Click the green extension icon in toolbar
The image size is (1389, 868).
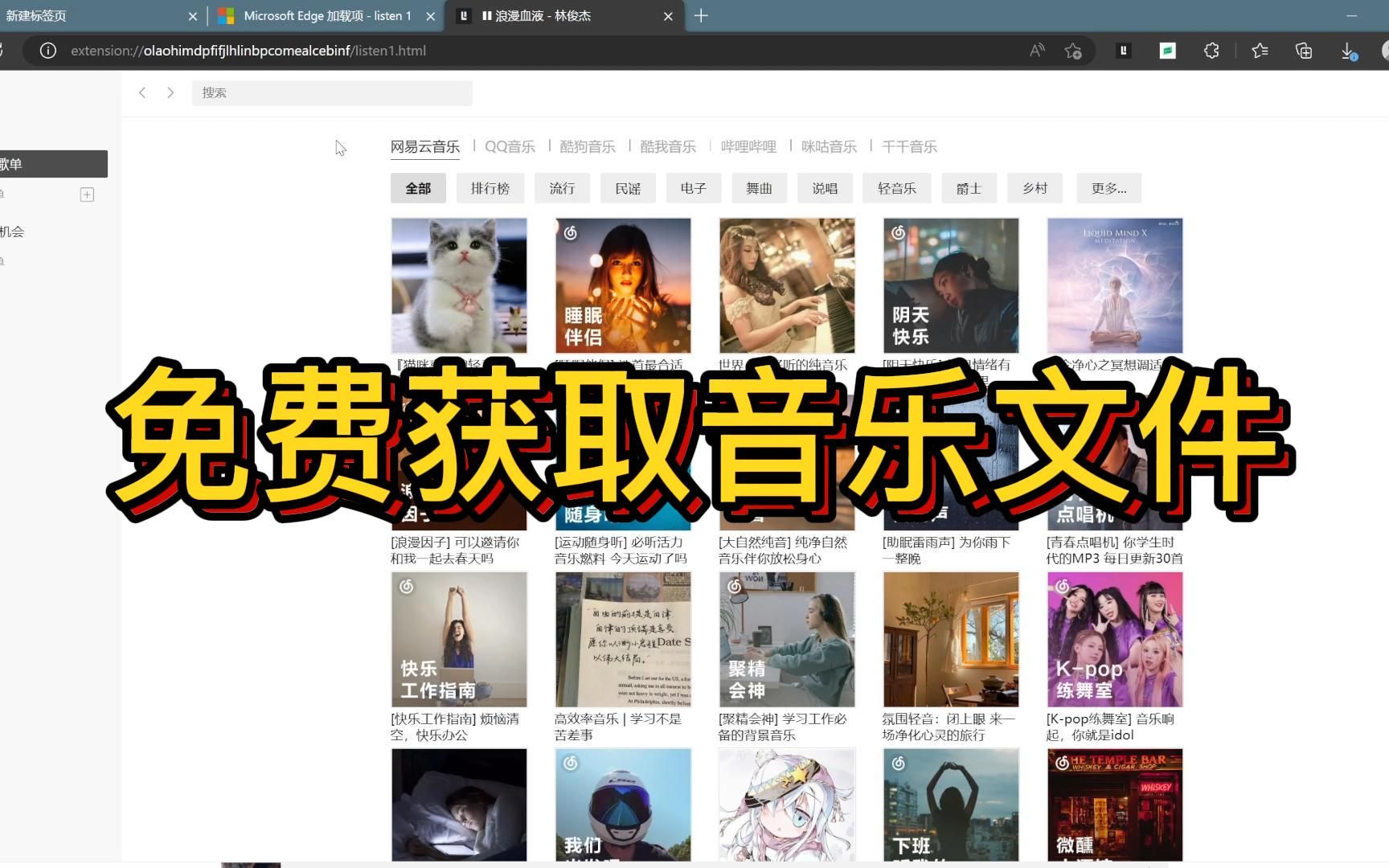(x=1168, y=51)
